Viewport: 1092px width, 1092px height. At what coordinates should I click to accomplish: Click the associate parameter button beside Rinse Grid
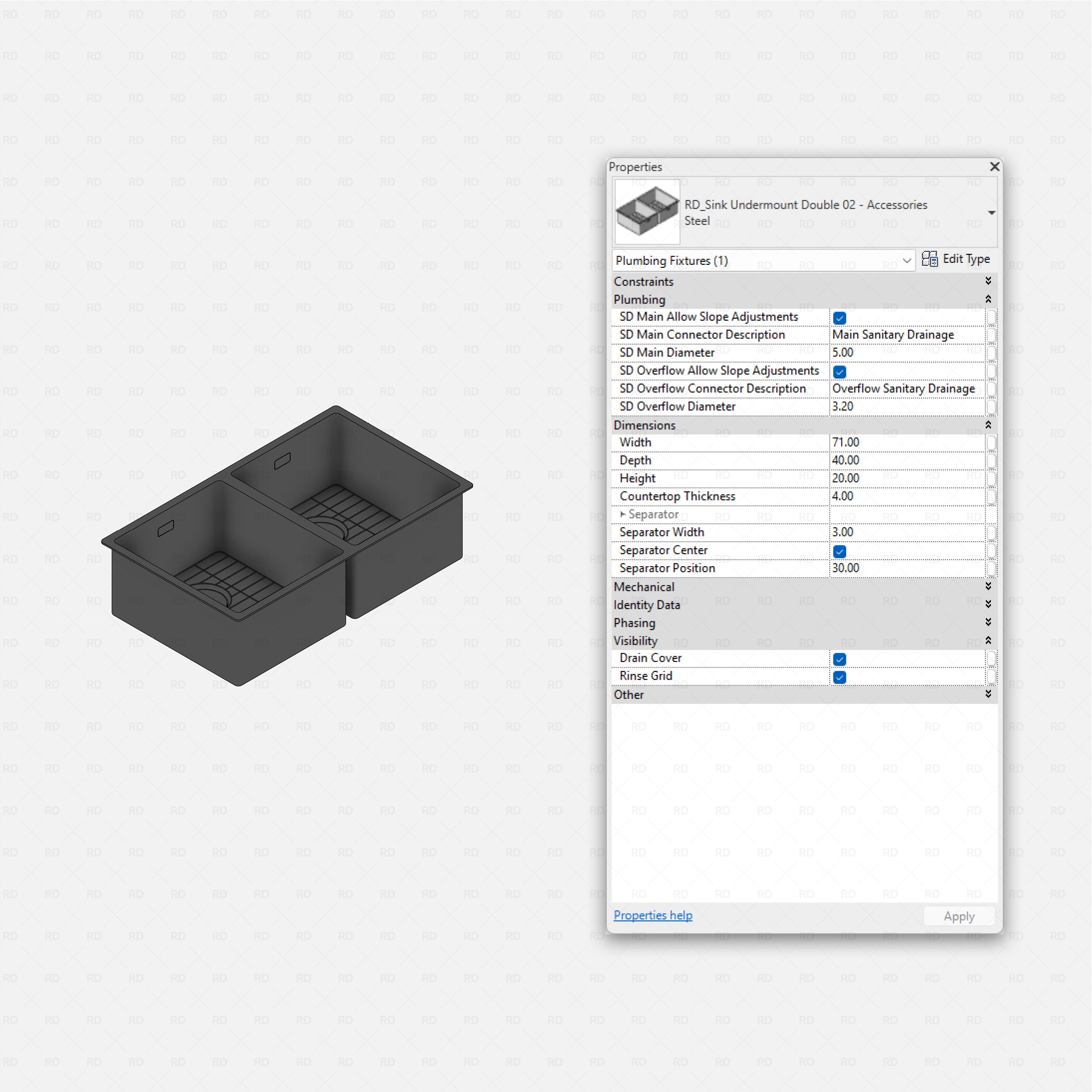(x=992, y=676)
